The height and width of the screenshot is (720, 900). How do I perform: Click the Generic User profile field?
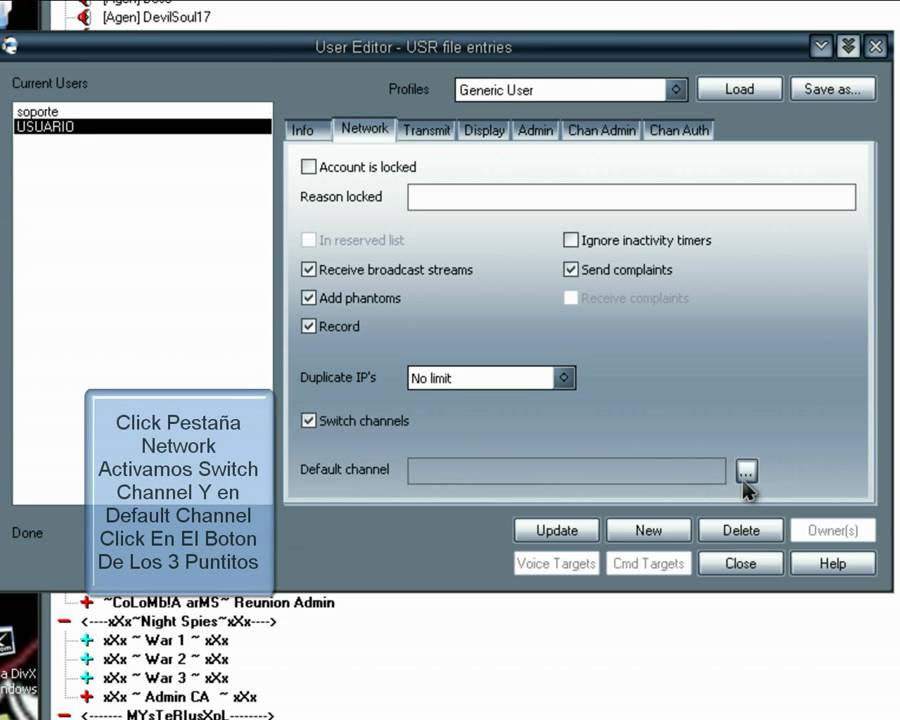coord(560,90)
